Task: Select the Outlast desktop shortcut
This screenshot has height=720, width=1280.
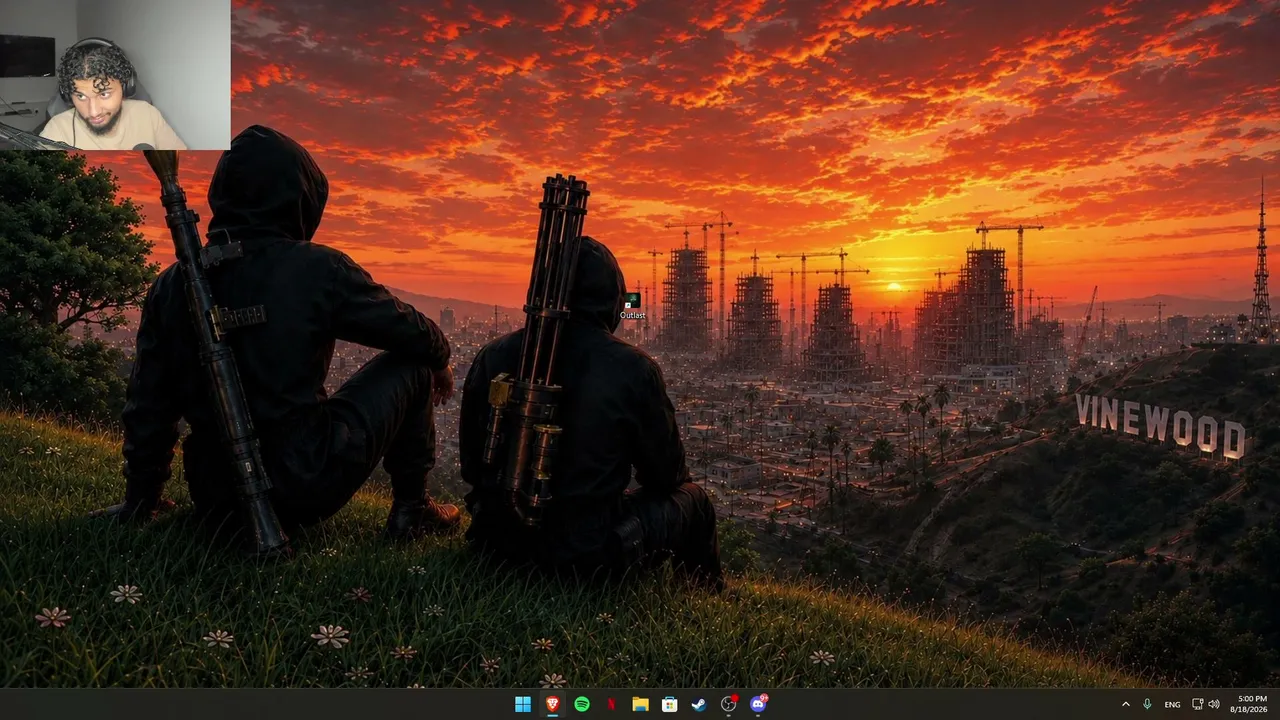Action: 632,306
